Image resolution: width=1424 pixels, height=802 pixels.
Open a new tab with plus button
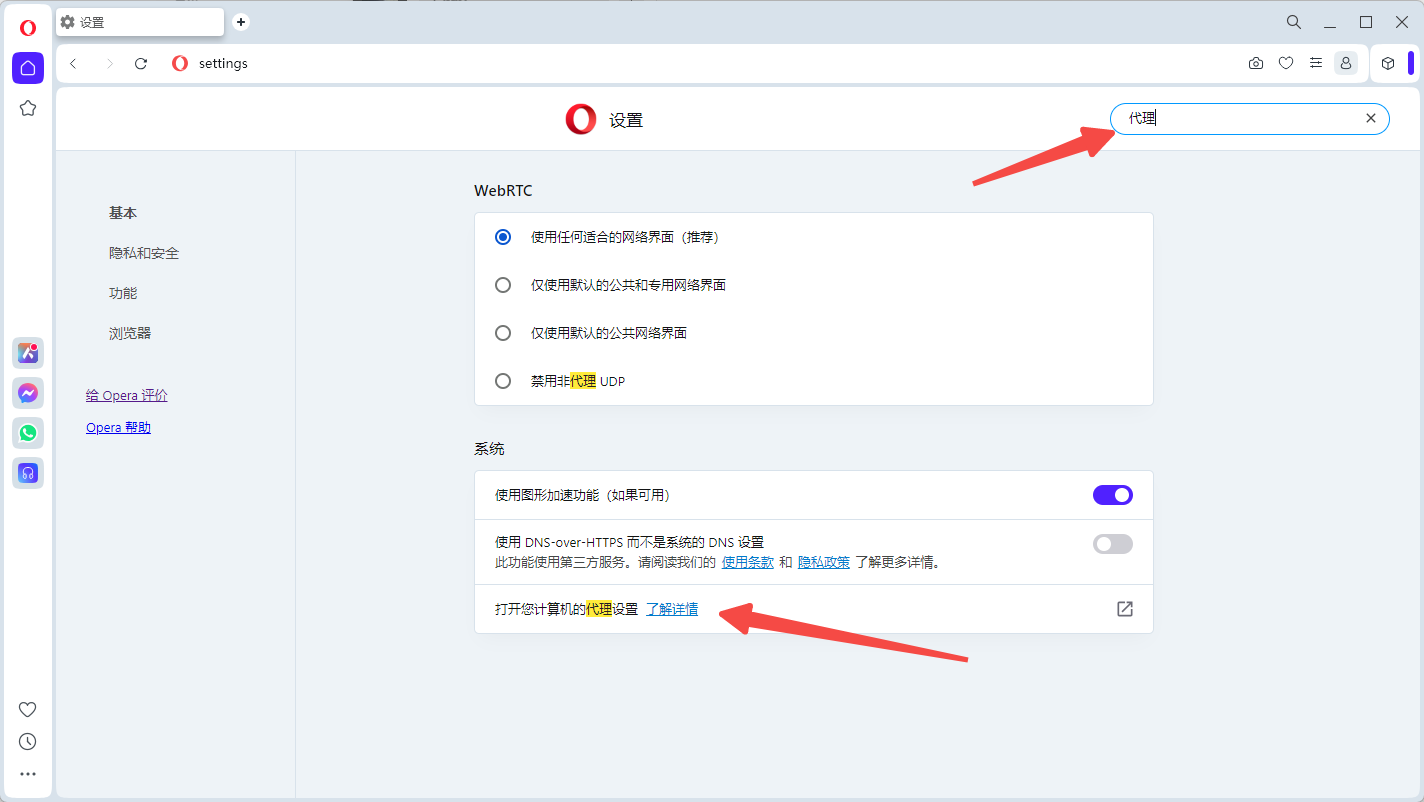pos(241,22)
